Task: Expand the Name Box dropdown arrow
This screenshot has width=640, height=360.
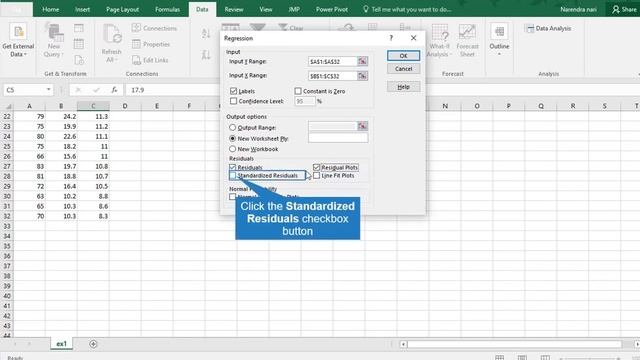Action: pos(49,90)
